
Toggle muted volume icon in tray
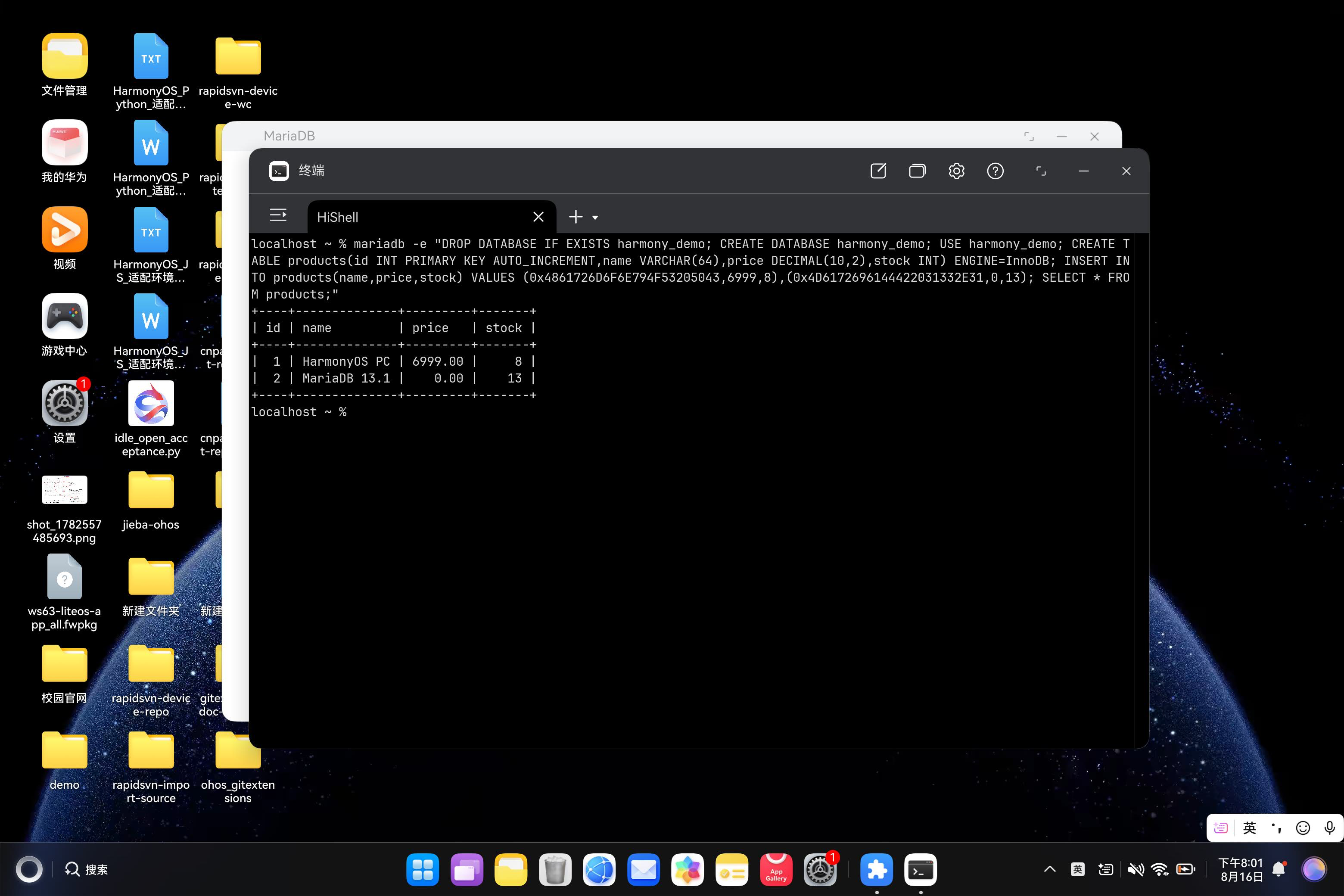point(1136,869)
